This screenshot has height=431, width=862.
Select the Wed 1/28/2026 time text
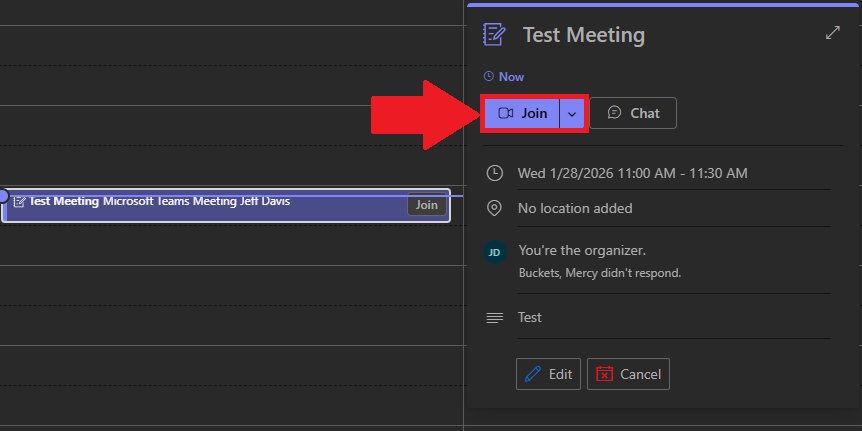click(x=632, y=173)
